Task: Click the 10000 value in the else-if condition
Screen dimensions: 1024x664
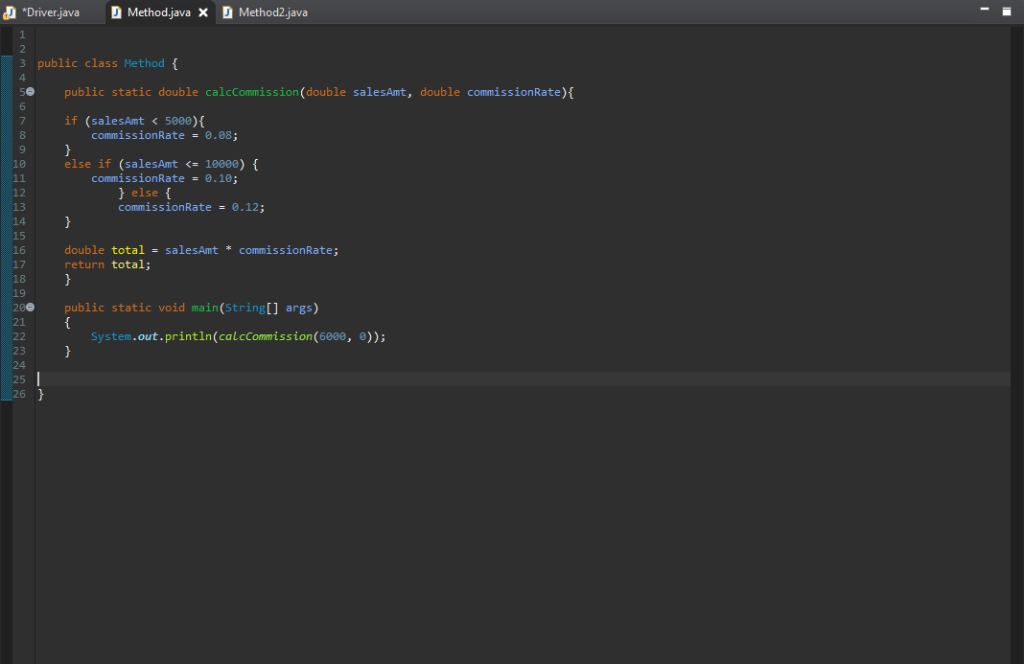Action: (221, 164)
